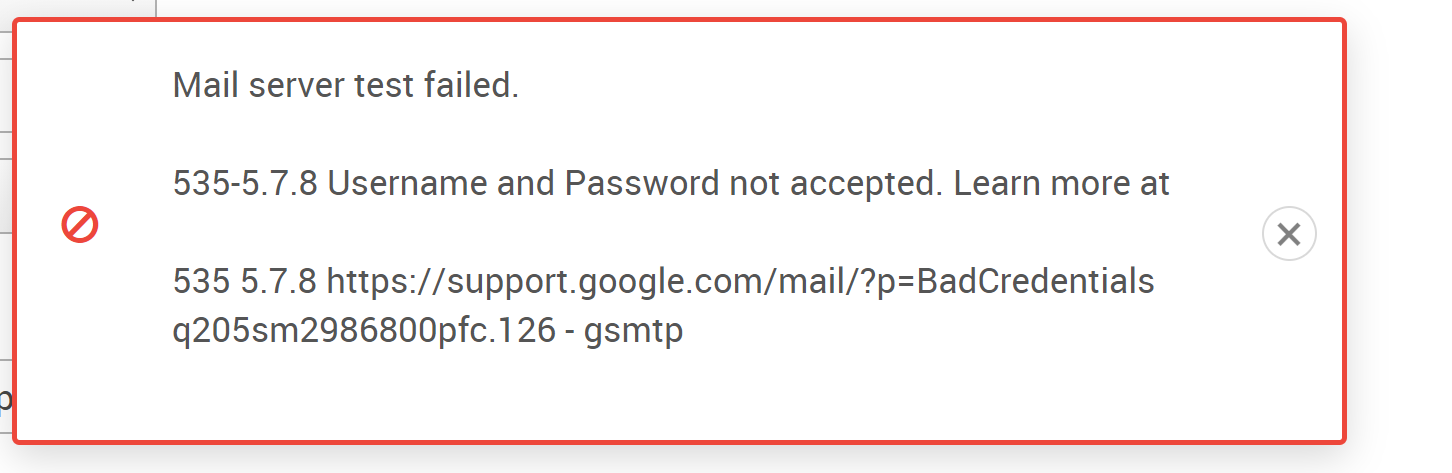Image resolution: width=1452 pixels, height=473 pixels.
Task: Click the red prohibited error icon
Action: pyautogui.click(x=80, y=225)
